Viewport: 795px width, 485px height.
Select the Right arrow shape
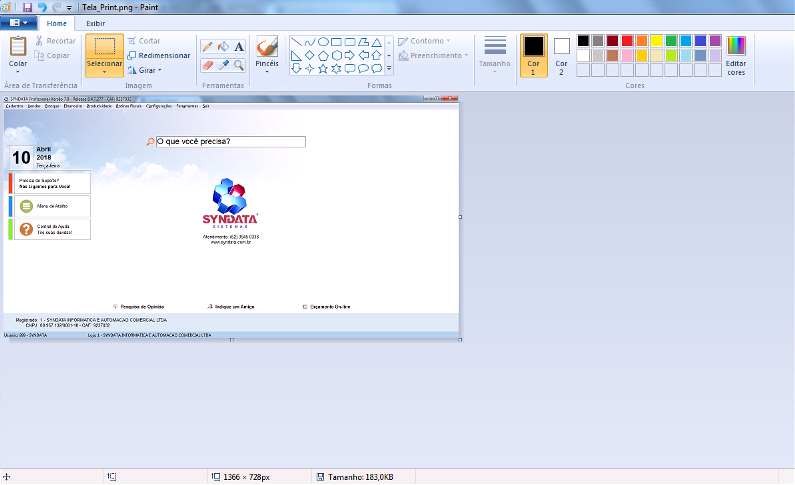point(350,55)
